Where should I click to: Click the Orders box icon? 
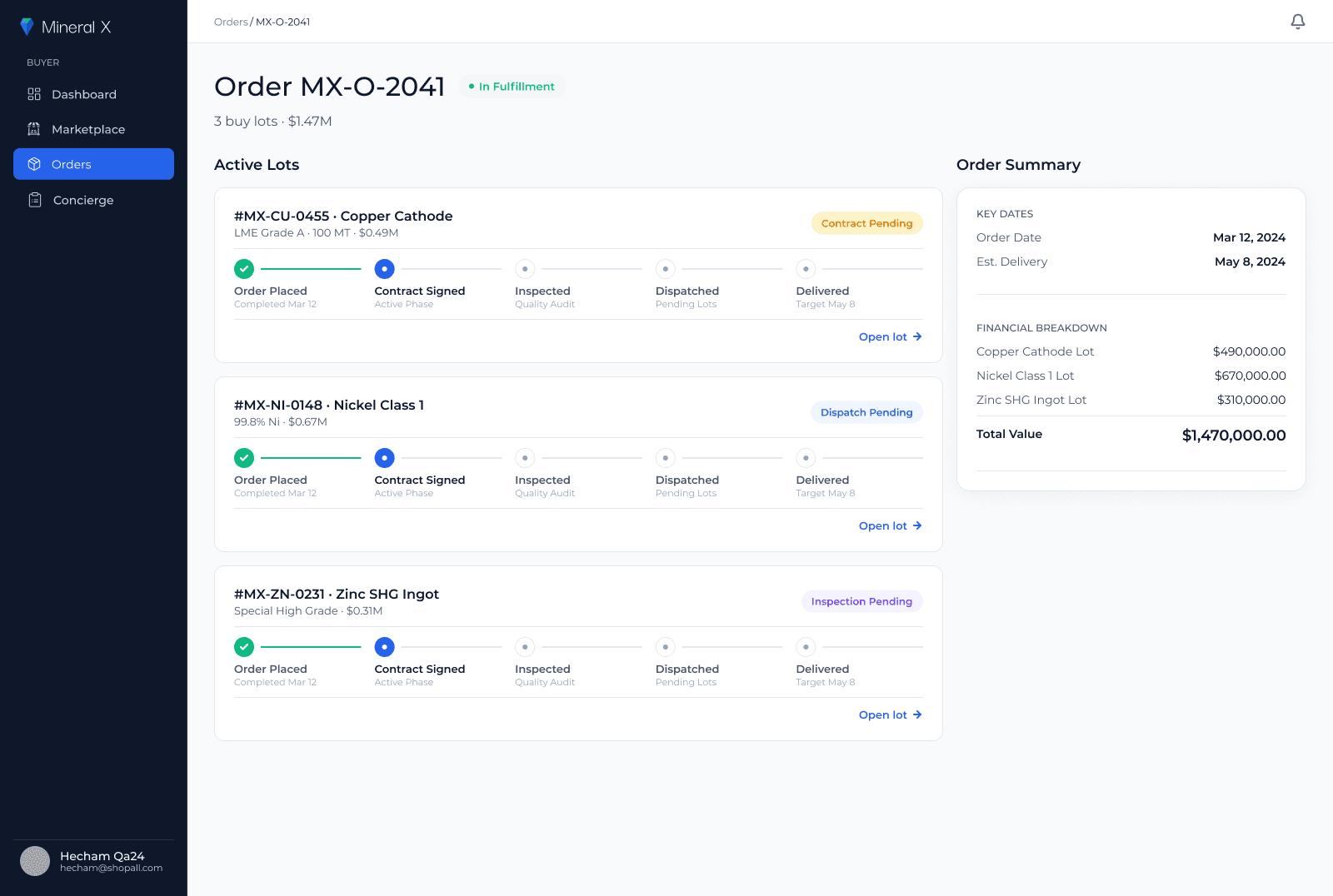click(x=34, y=164)
